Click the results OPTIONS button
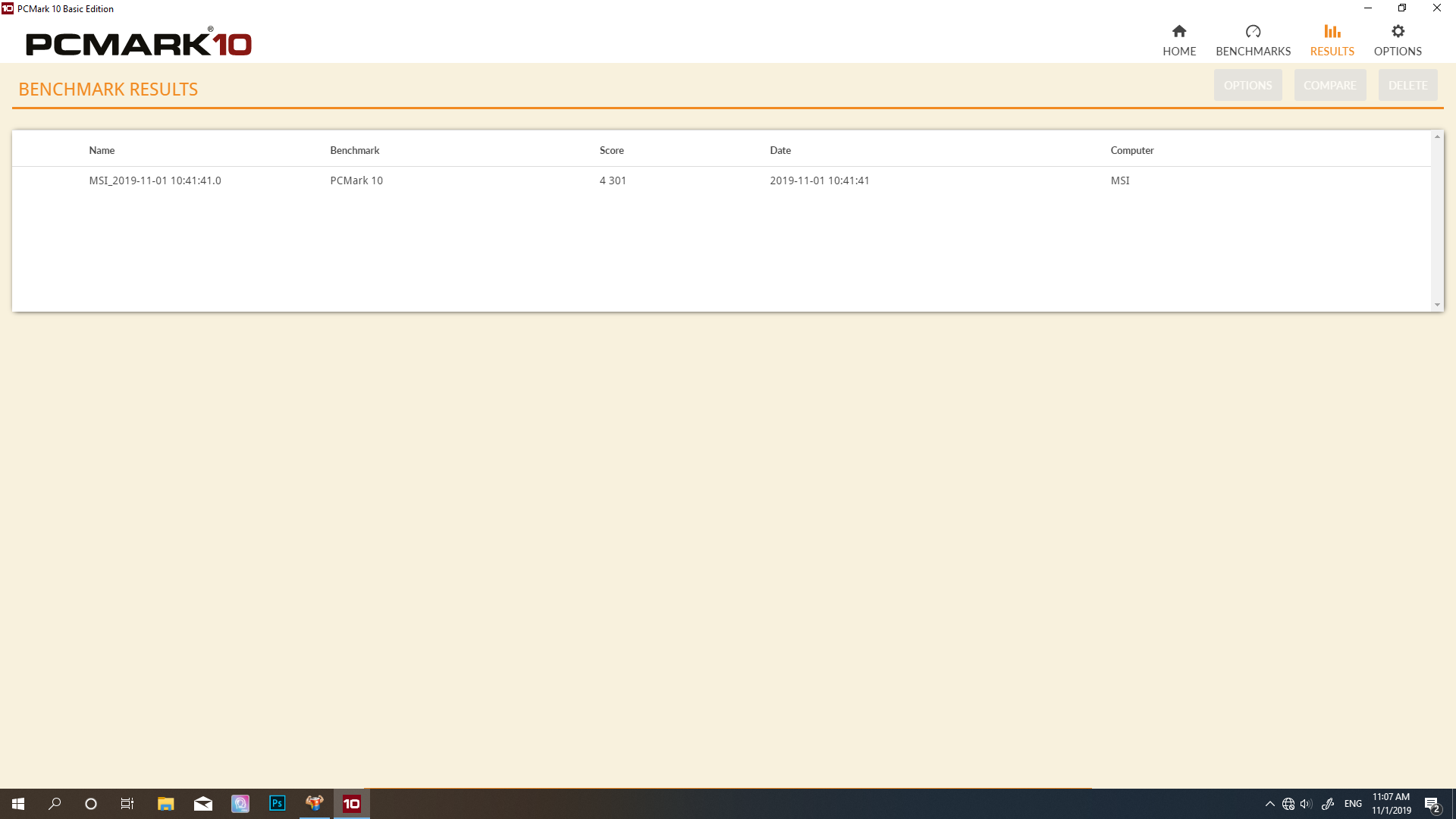The width and height of the screenshot is (1456, 819). pyautogui.click(x=1247, y=85)
